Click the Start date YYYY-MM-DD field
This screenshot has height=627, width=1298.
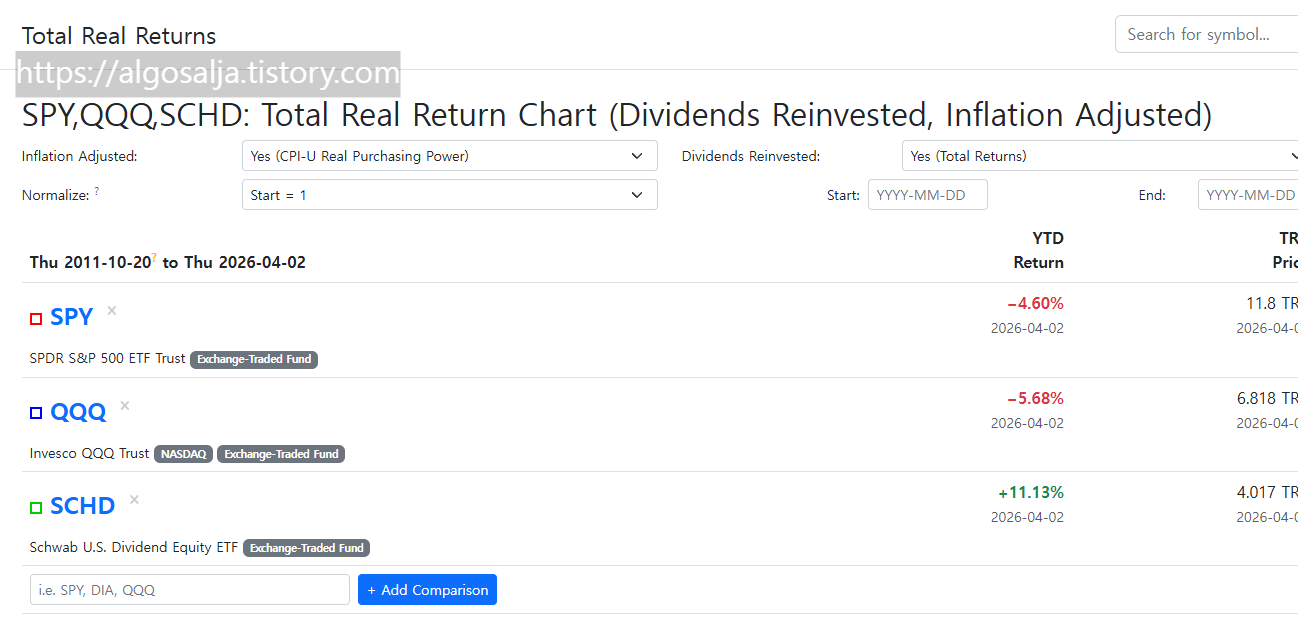pyautogui.click(x=927, y=194)
